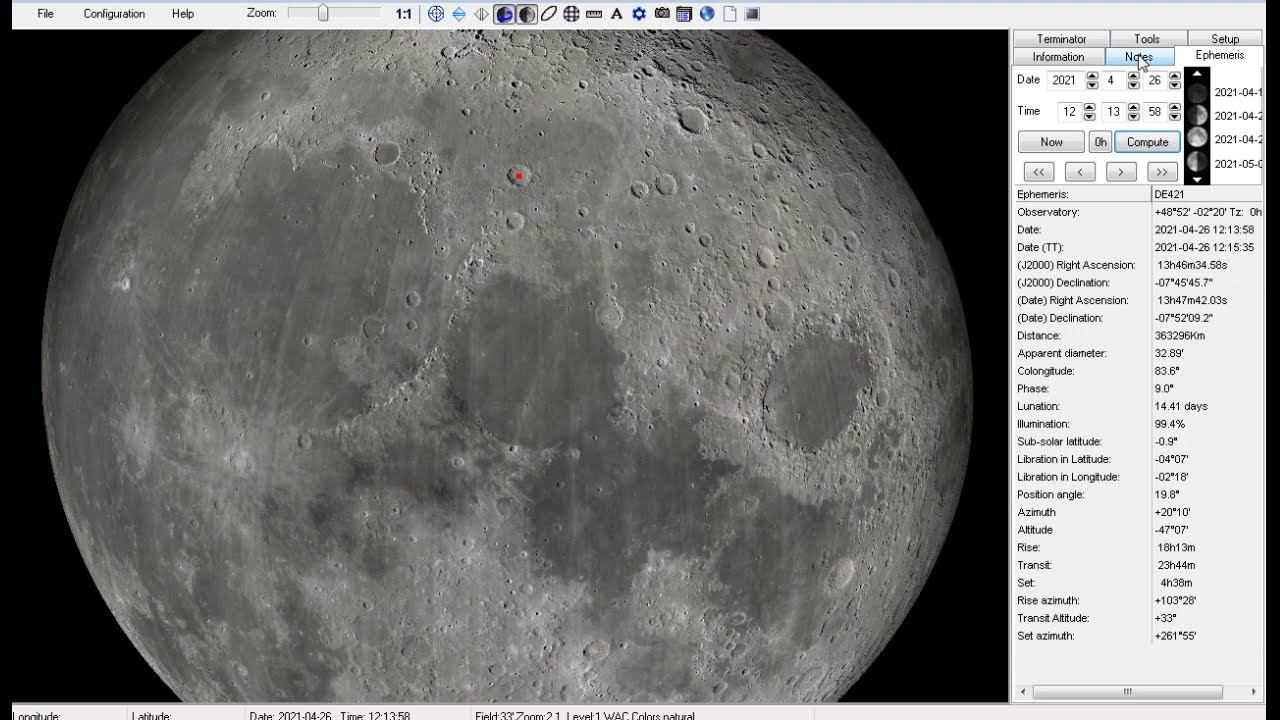Image resolution: width=1280 pixels, height=720 pixels.
Task: Select the Ephemeris value 'DE421'
Action: pos(1169,194)
